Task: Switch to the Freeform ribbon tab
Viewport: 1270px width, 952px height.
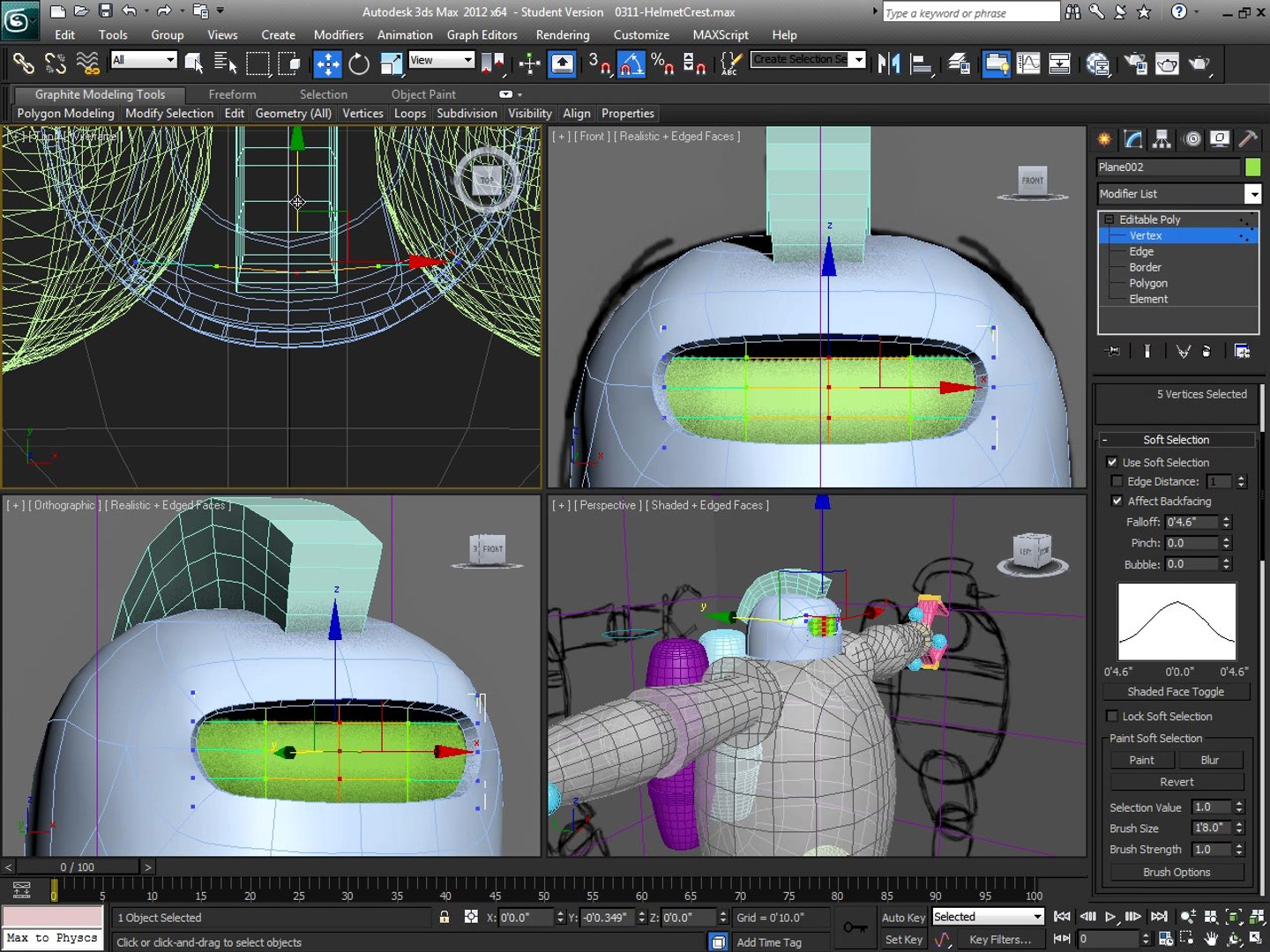Action: tap(232, 94)
